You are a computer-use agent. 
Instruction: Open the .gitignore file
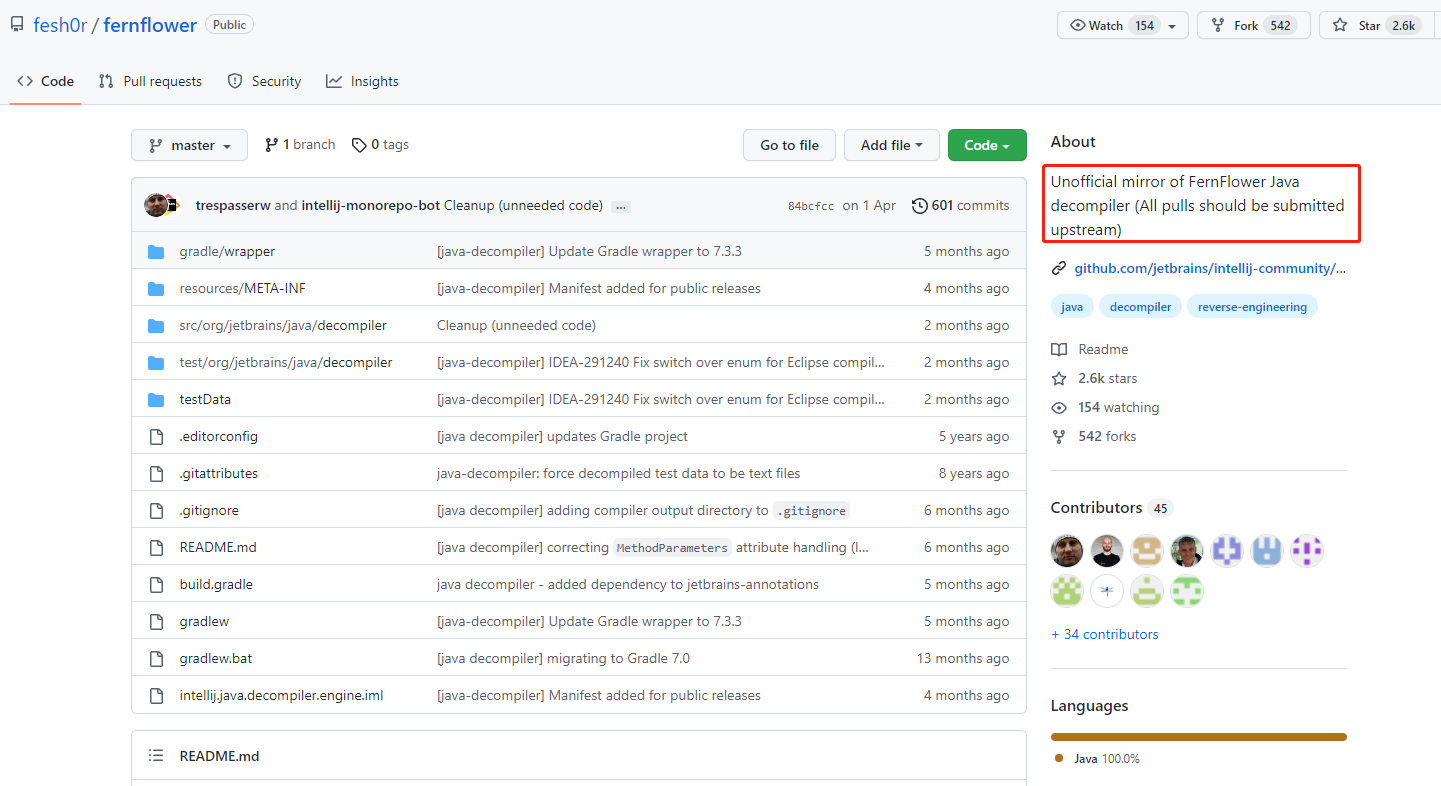click(x=209, y=510)
